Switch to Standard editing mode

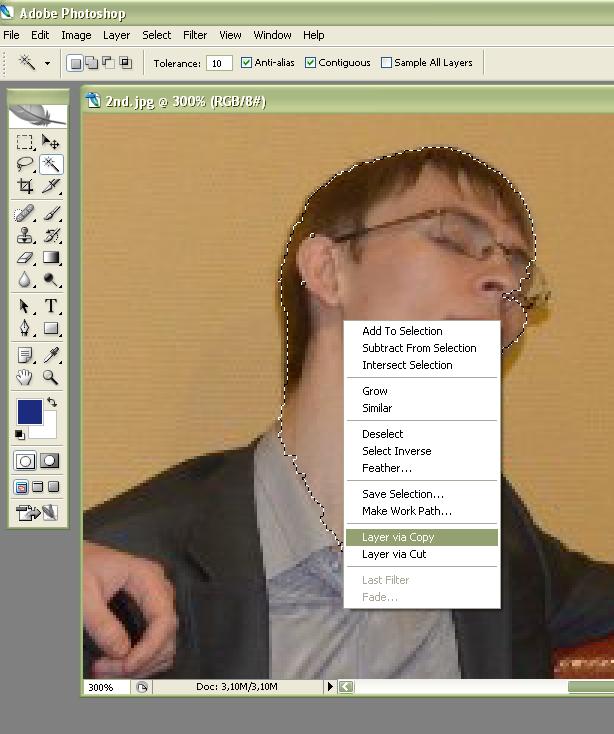click(x=25, y=461)
